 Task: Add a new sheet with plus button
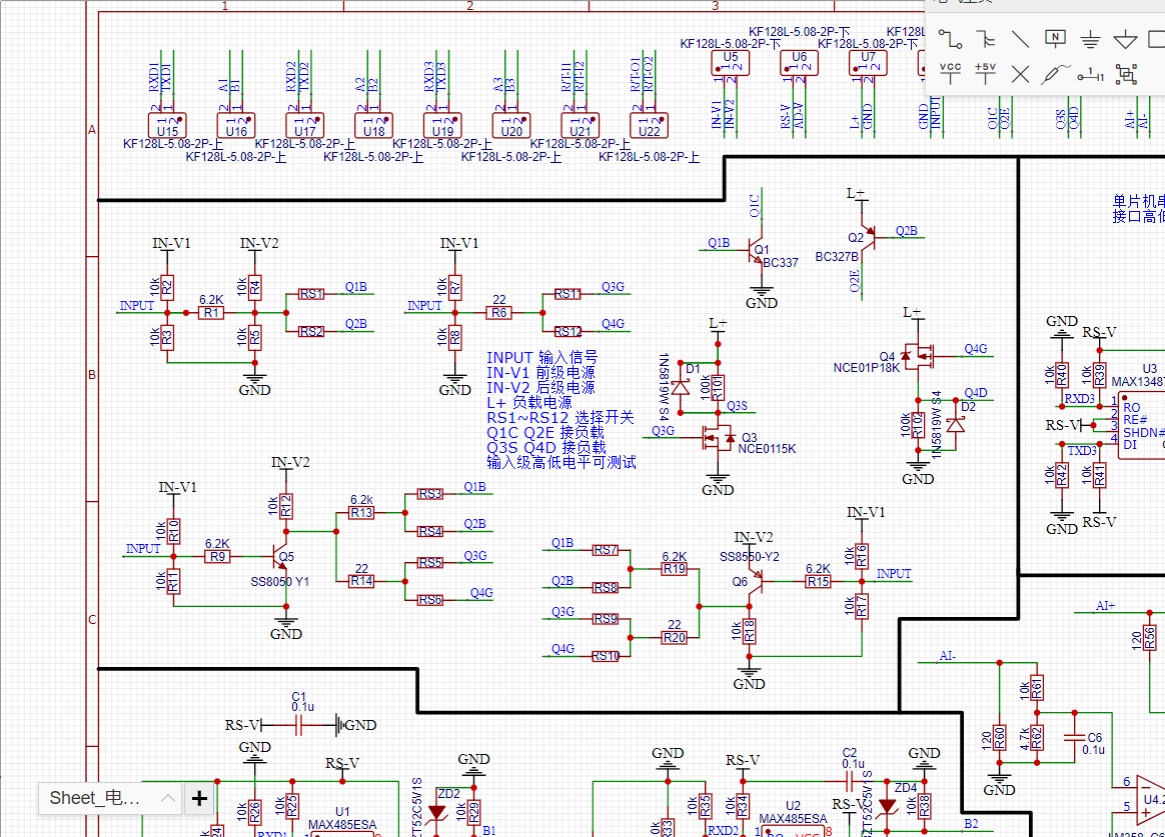point(199,798)
